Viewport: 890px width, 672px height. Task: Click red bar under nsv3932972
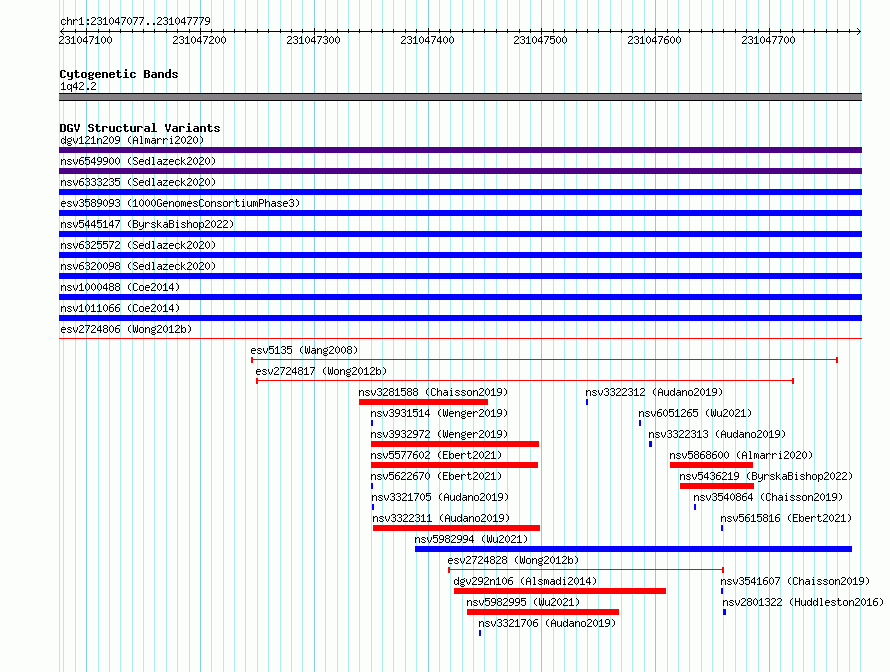coord(455,444)
